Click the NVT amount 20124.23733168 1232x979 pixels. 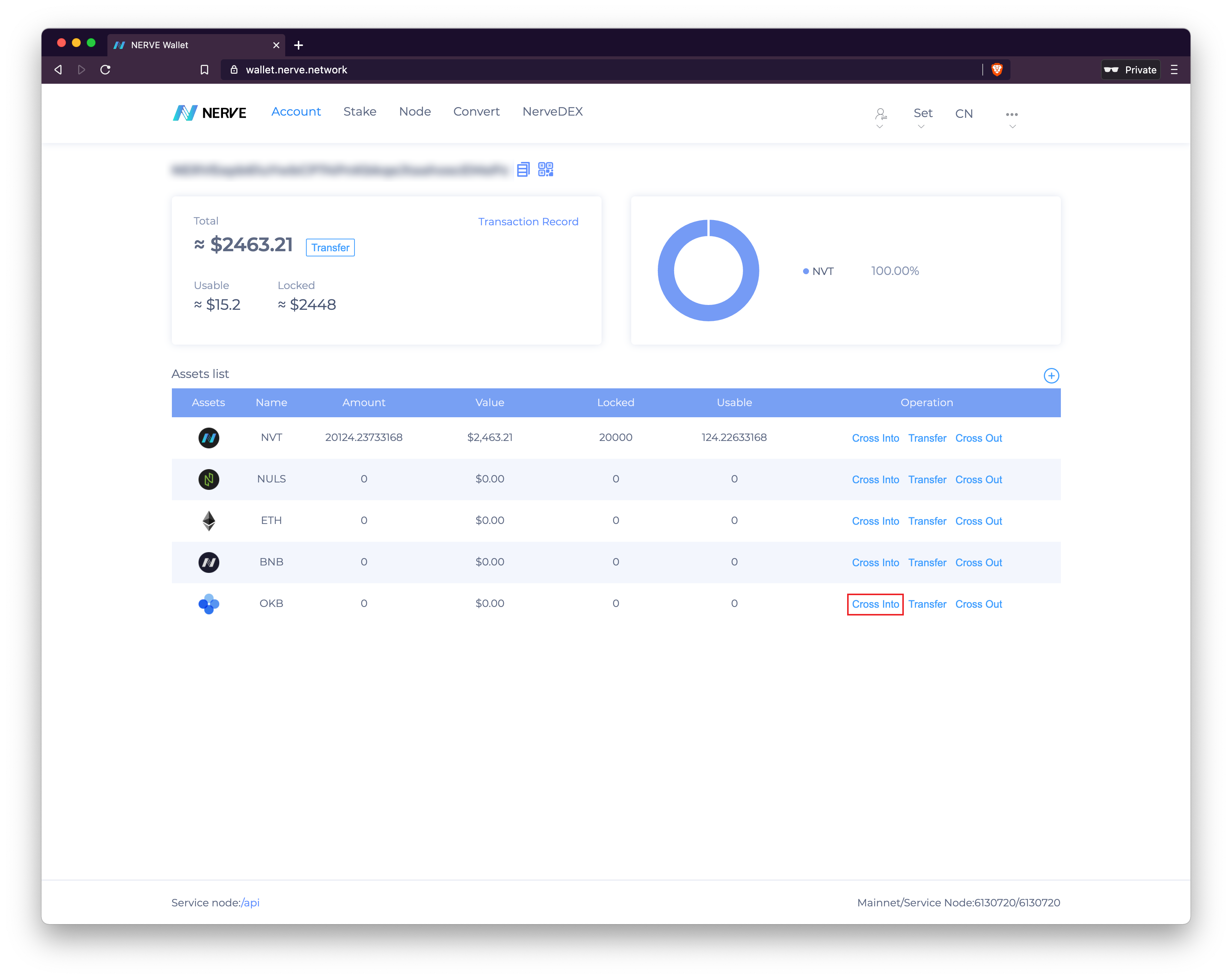[x=363, y=438]
